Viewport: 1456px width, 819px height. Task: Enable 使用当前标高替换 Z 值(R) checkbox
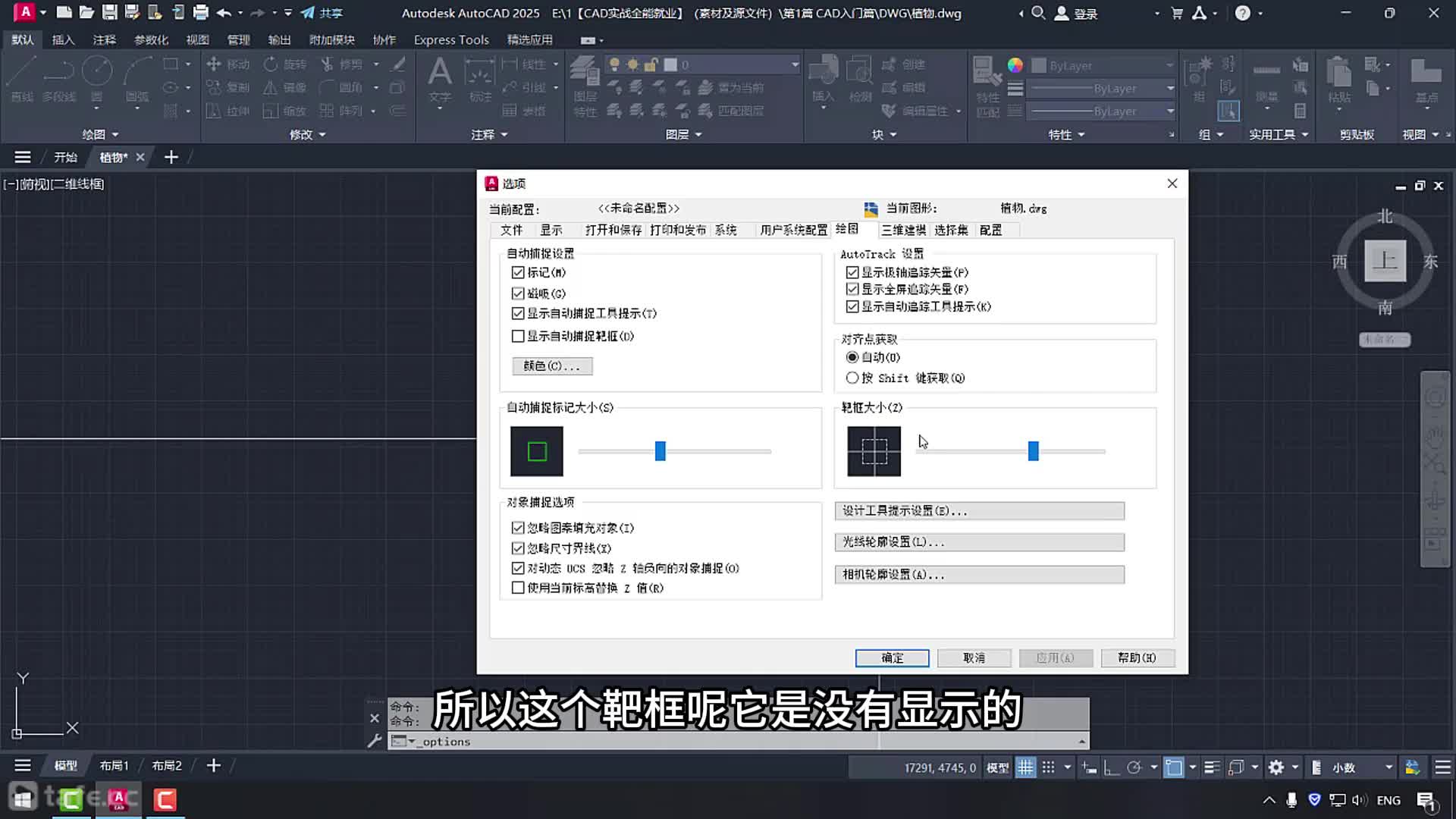point(518,588)
